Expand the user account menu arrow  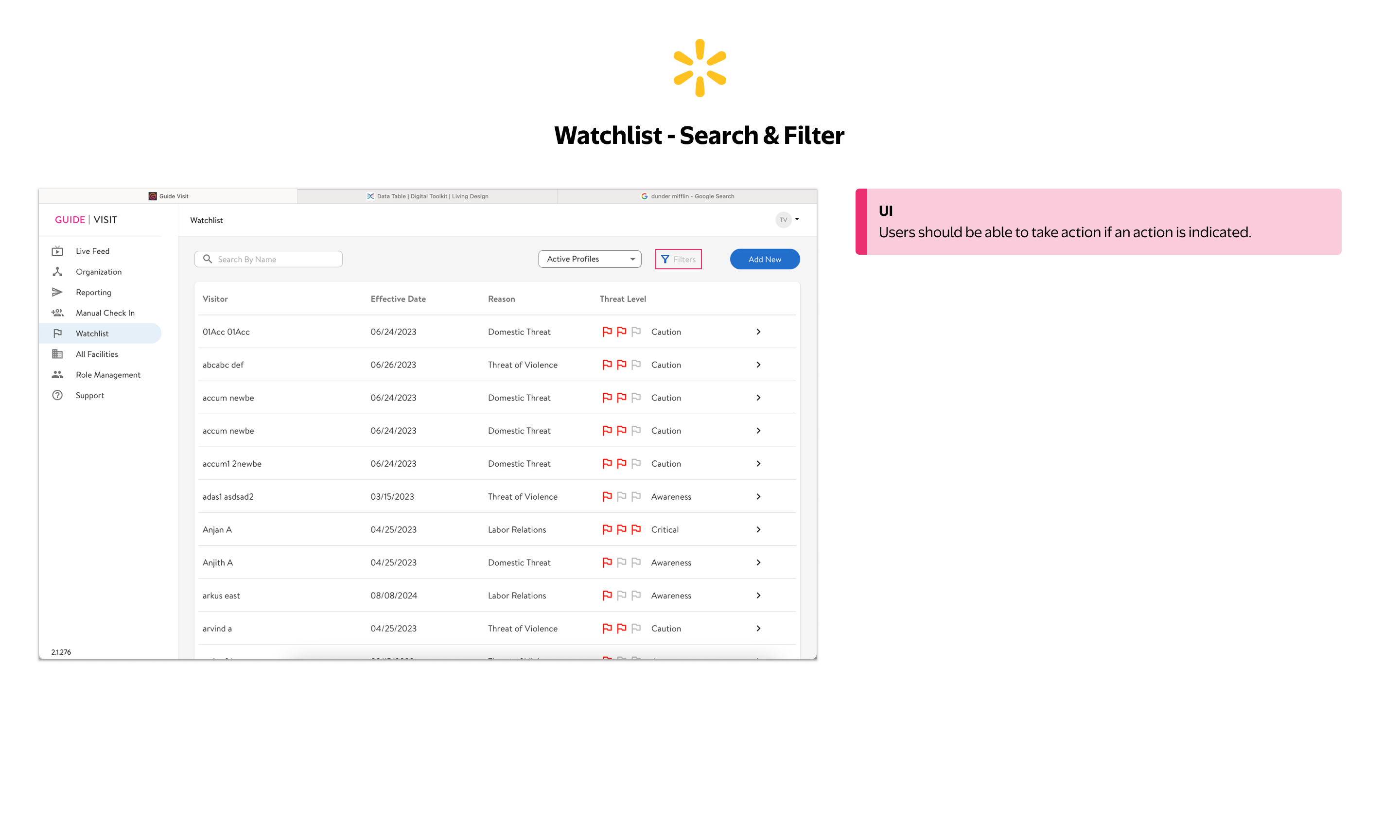click(x=797, y=219)
